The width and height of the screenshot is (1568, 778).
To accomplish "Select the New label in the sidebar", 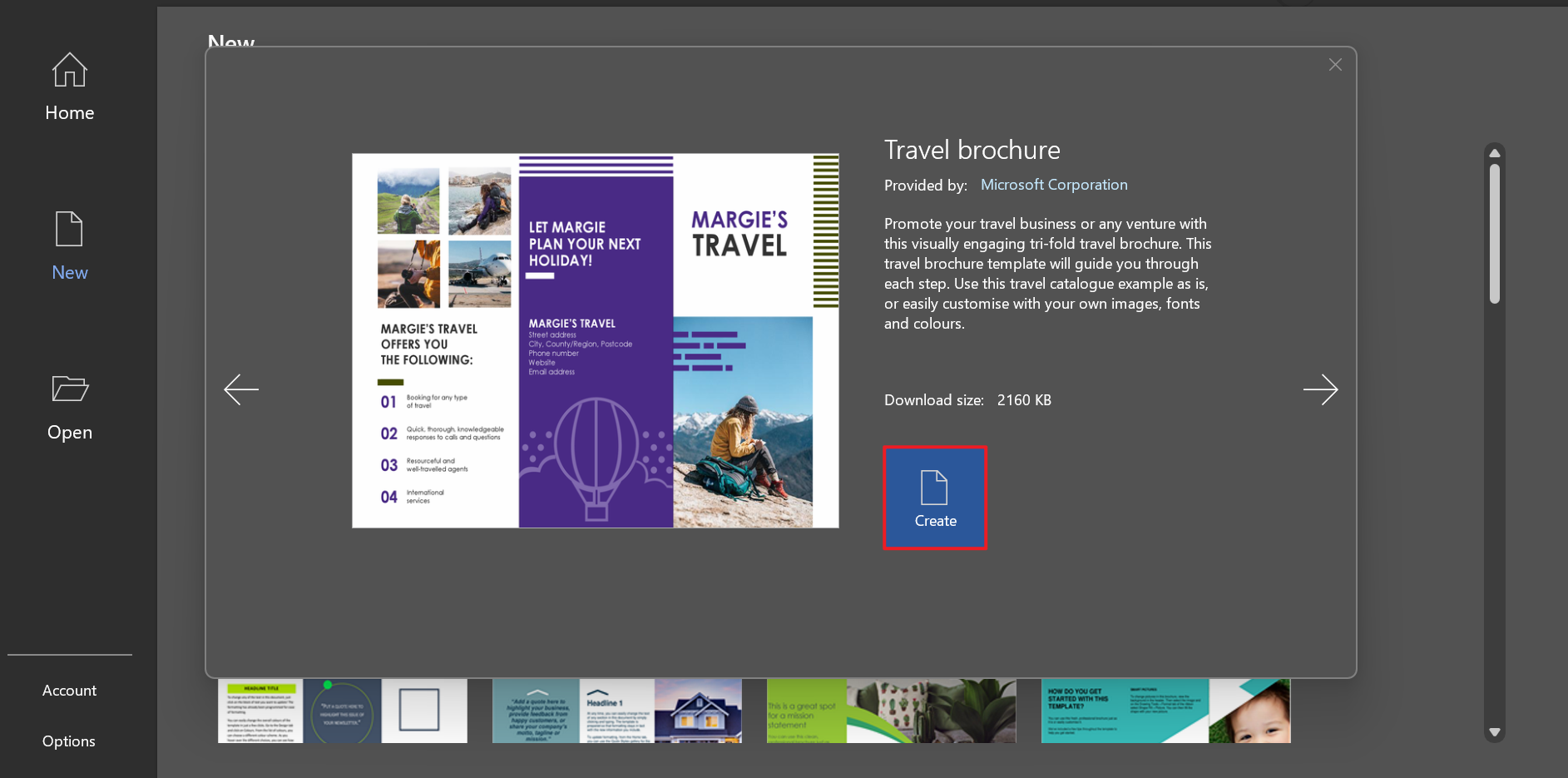I will (70, 273).
